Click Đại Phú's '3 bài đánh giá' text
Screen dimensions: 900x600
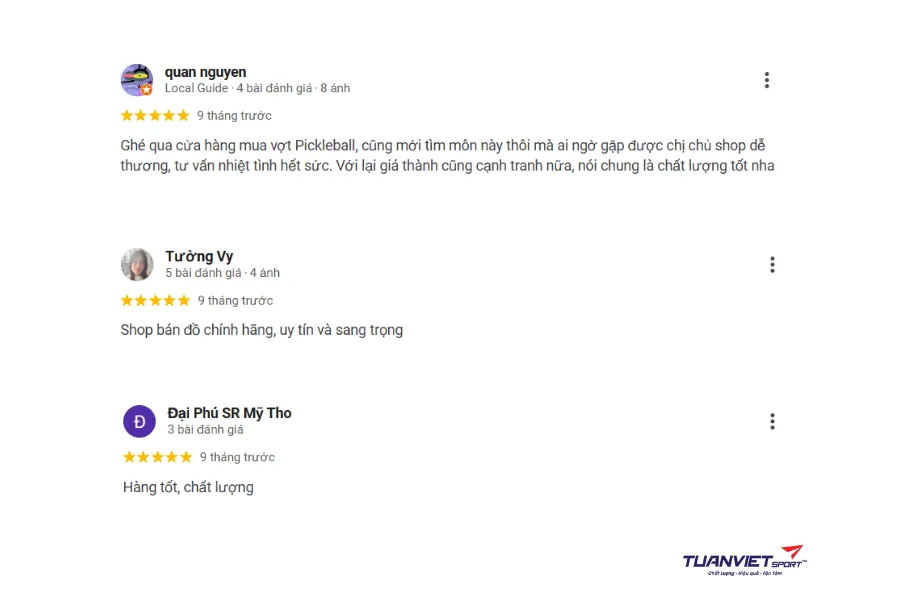(205, 429)
